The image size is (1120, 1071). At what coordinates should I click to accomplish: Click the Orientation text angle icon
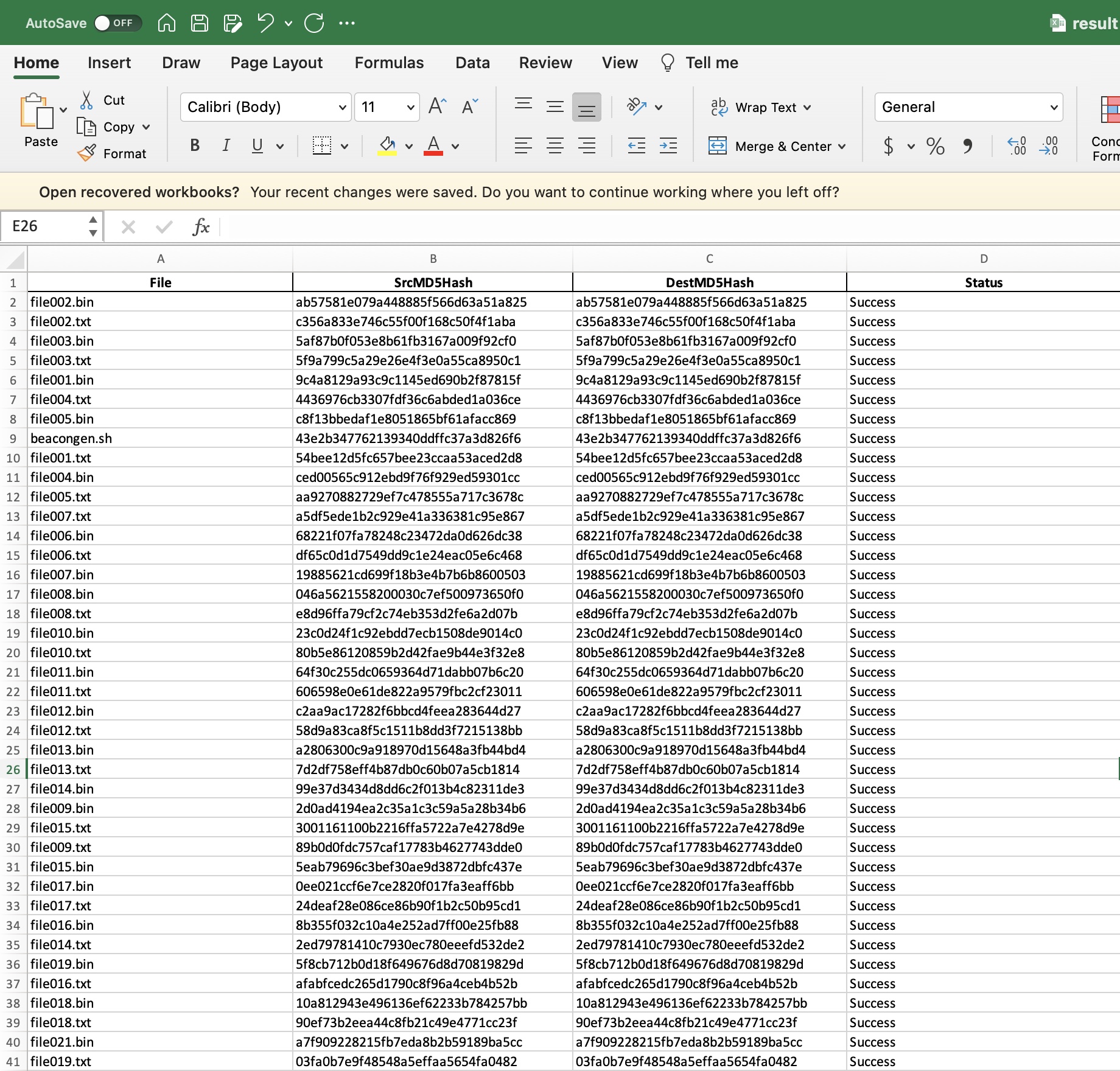click(x=637, y=106)
